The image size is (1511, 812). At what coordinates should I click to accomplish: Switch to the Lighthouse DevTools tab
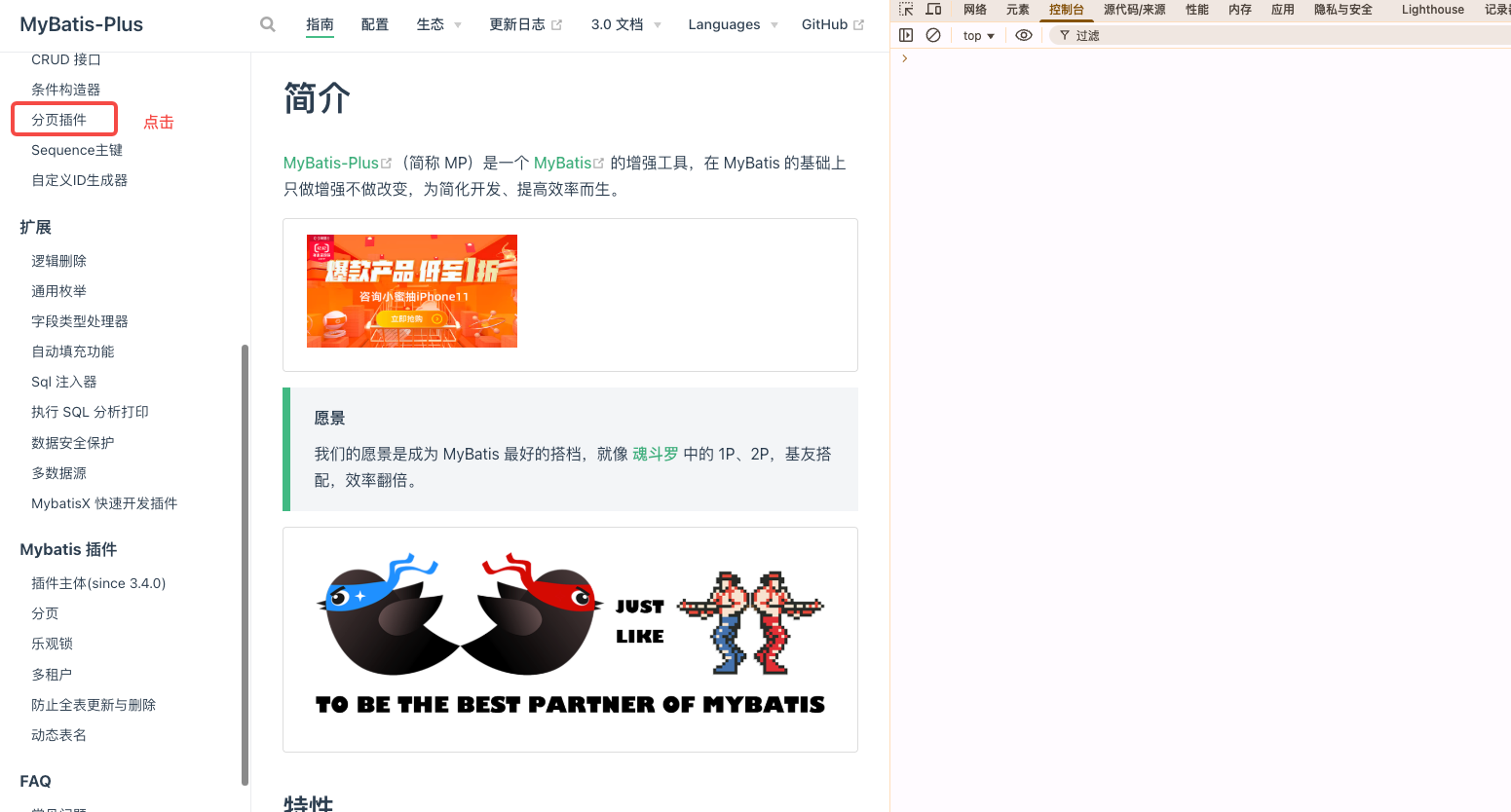(x=1433, y=10)
